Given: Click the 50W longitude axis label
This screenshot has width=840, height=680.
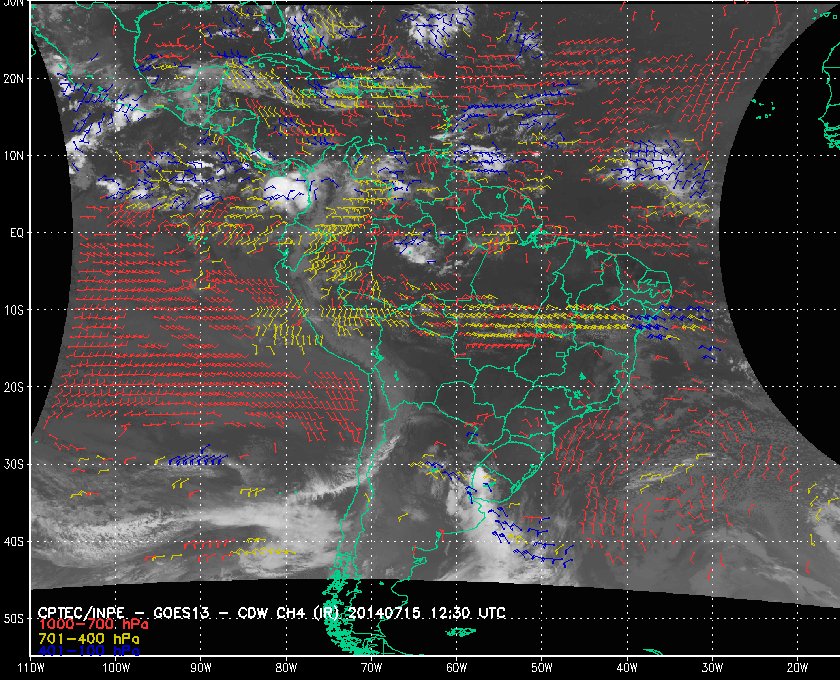Looking at the screenshot, I should (x=542, y=668).
